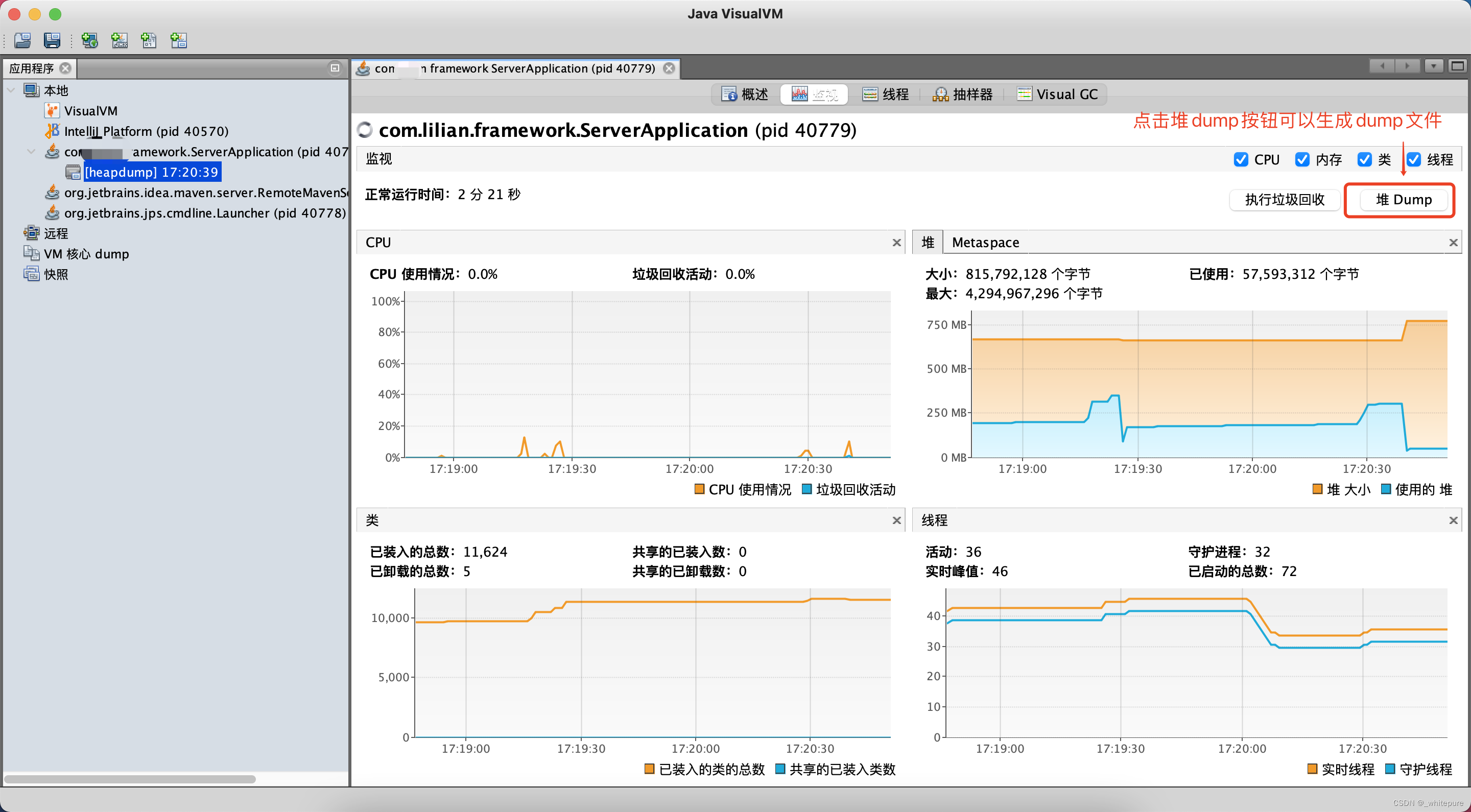Screen dimensions: 1471x812
Task: Close the ServerApplication (pid 40779) document tab
Action: 669,68
